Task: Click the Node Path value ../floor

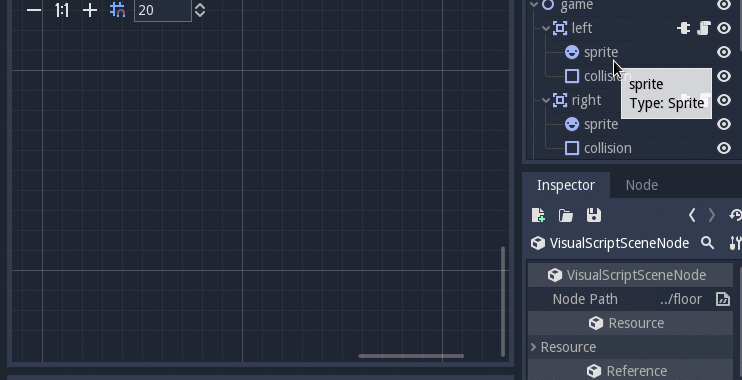Action: [x=680, y=299]
